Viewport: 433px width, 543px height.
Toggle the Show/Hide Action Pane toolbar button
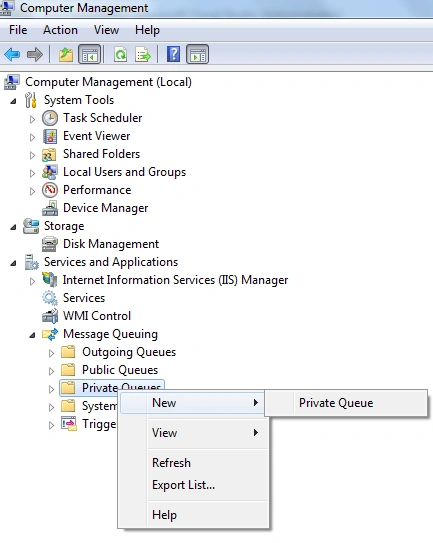[x=197, y=54]
